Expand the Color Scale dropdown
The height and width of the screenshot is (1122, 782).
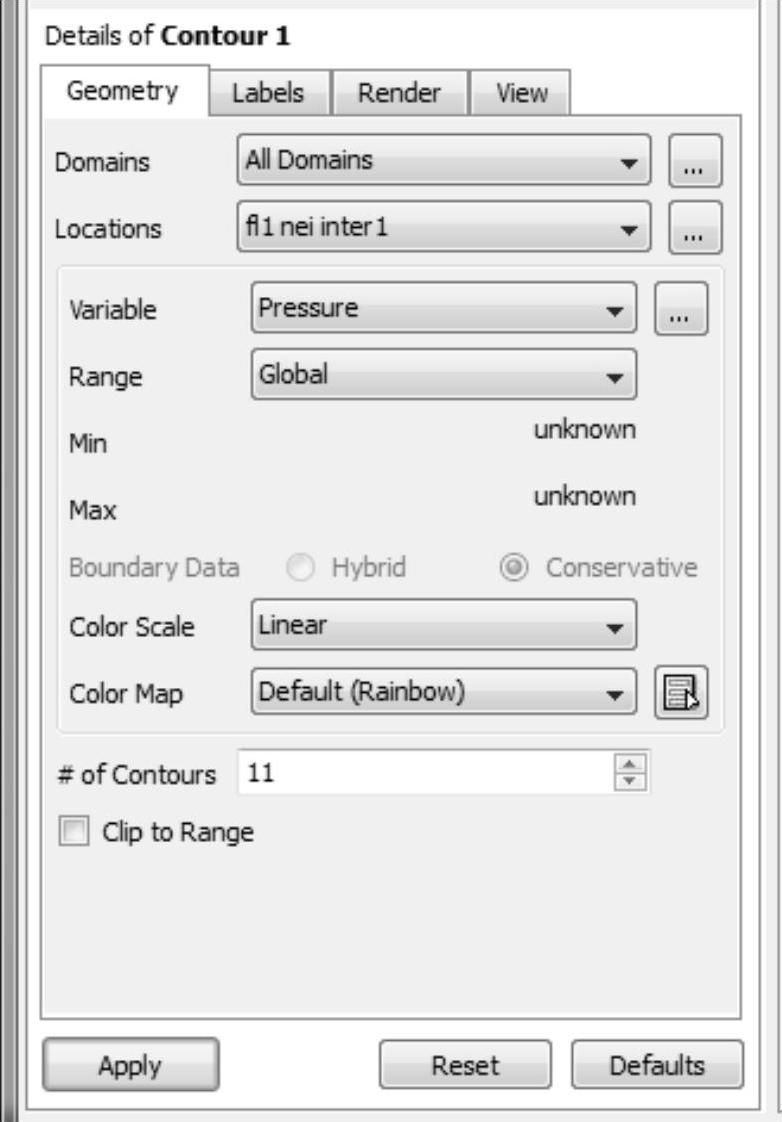443,626
